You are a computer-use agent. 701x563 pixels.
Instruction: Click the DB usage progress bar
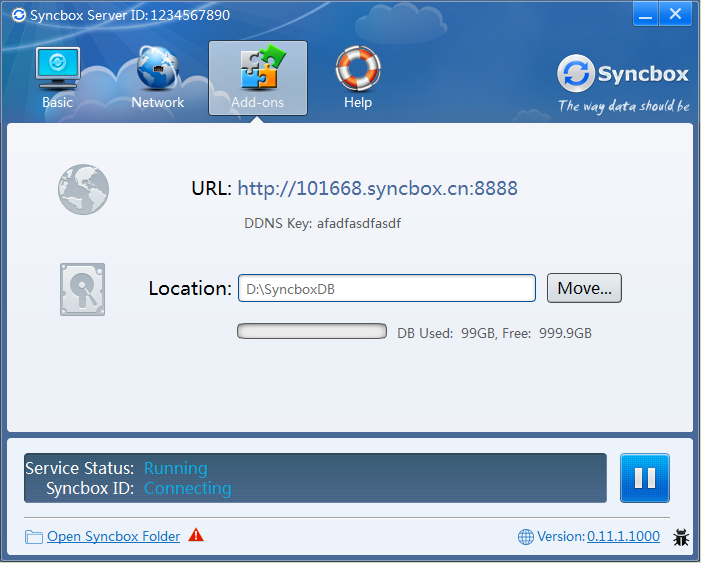[312, 331]
